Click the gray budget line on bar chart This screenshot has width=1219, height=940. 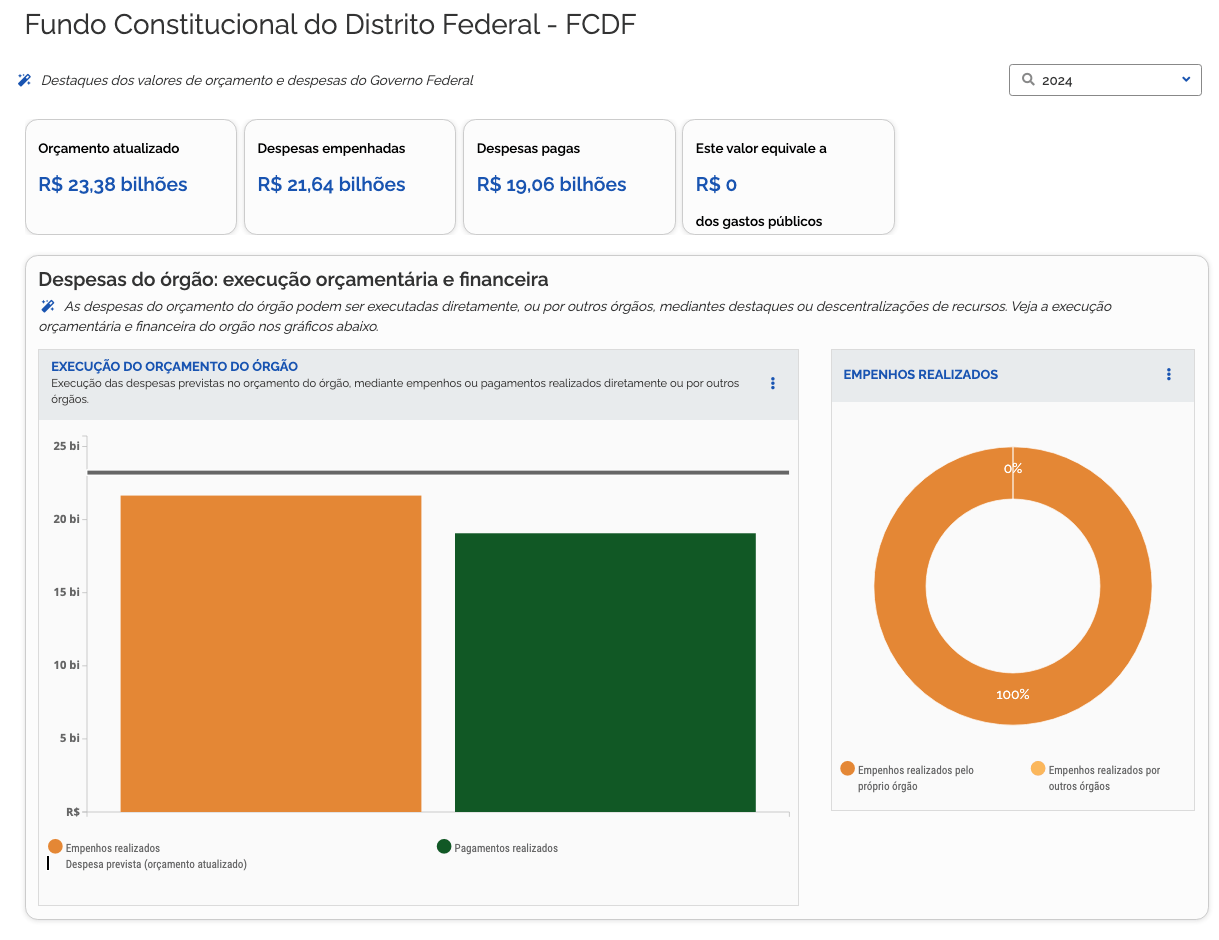[x=437, y=472]
